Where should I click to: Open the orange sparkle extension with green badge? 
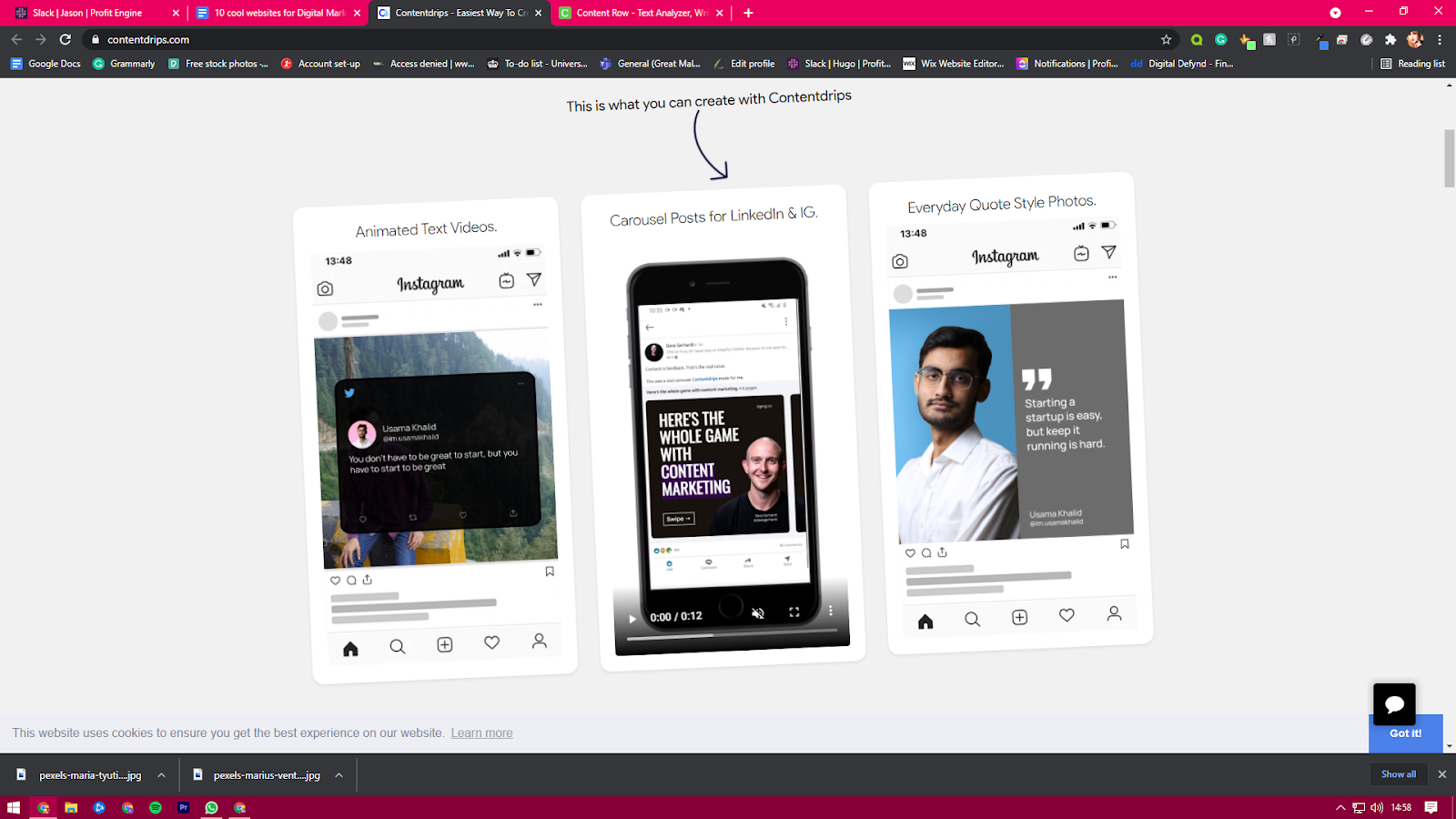click(1247, 40)
